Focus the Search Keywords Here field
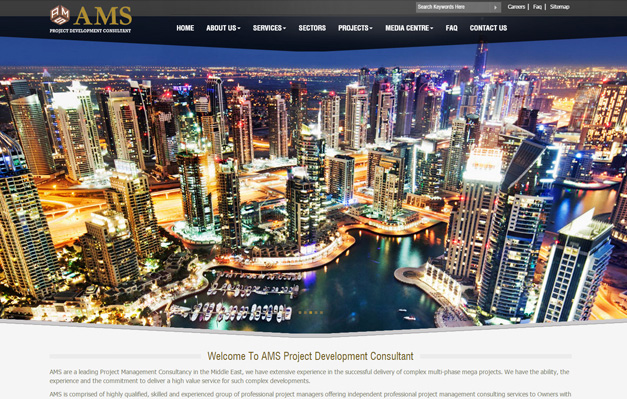The image size is (627, 399). point(453,7)
